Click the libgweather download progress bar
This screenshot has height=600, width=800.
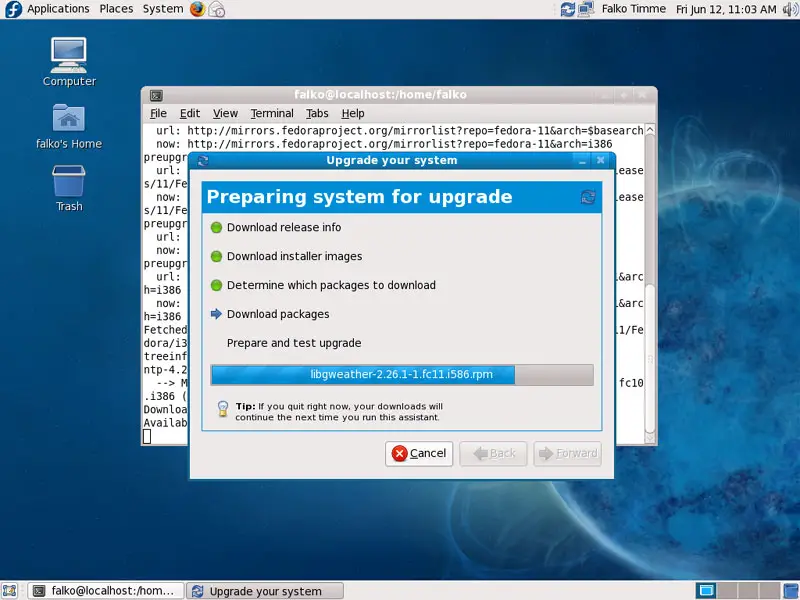click(x=402, y=374)
